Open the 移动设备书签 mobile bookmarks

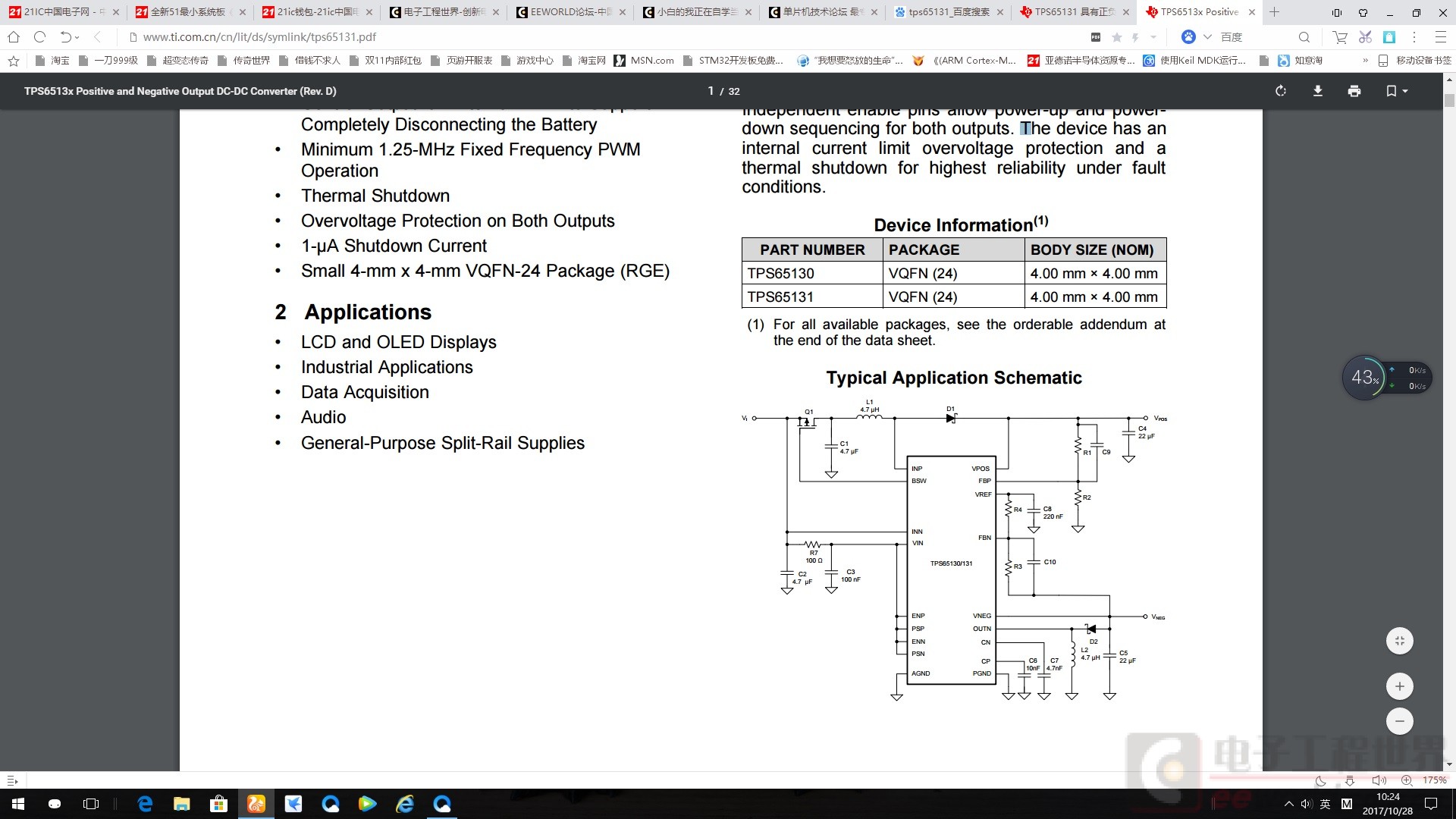tap(1415, 60)
